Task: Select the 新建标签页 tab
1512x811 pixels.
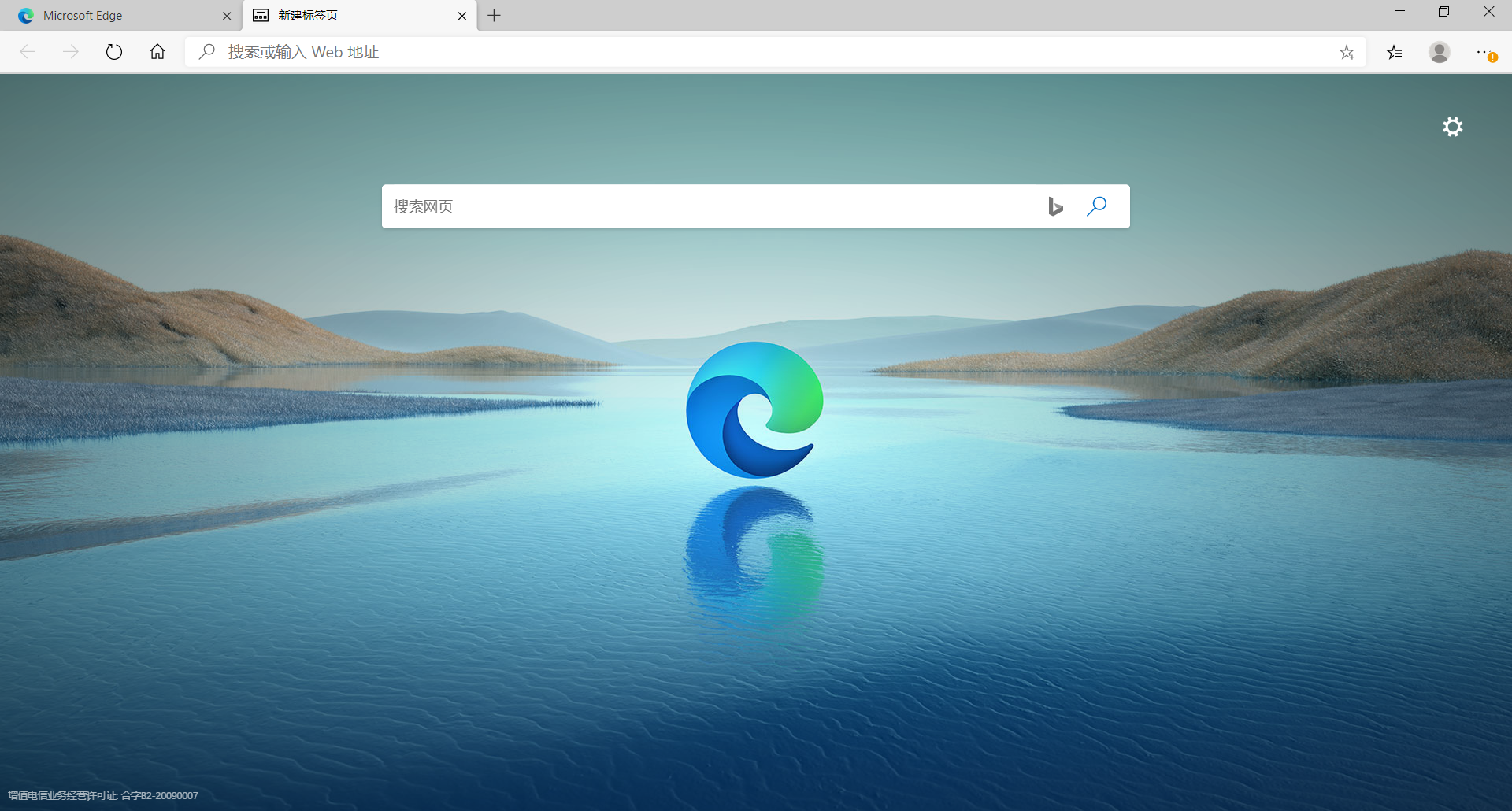Action: click(359, 16)
